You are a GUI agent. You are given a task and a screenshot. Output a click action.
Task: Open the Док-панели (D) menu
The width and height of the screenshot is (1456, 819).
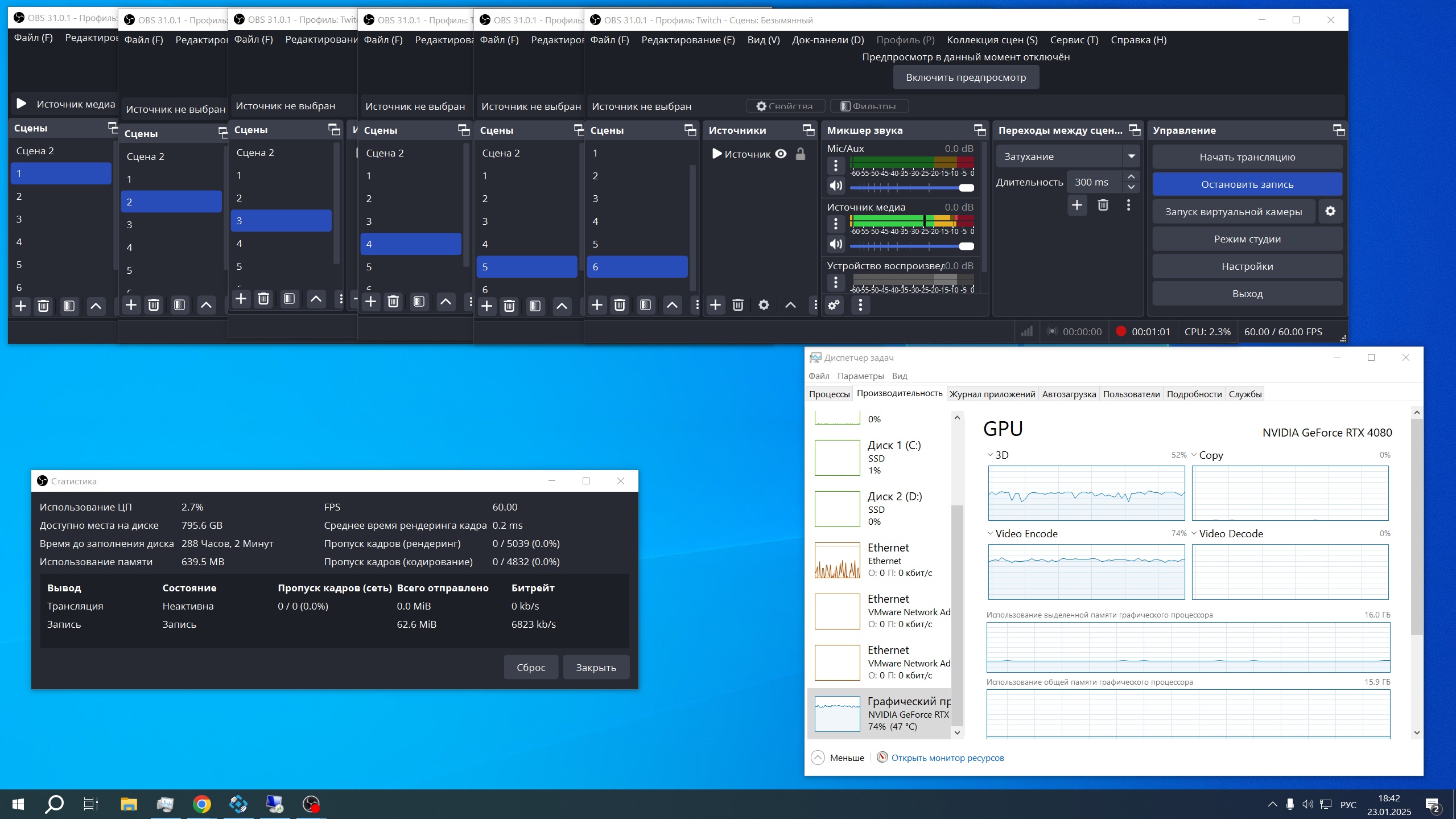click(x=827, y=40)
